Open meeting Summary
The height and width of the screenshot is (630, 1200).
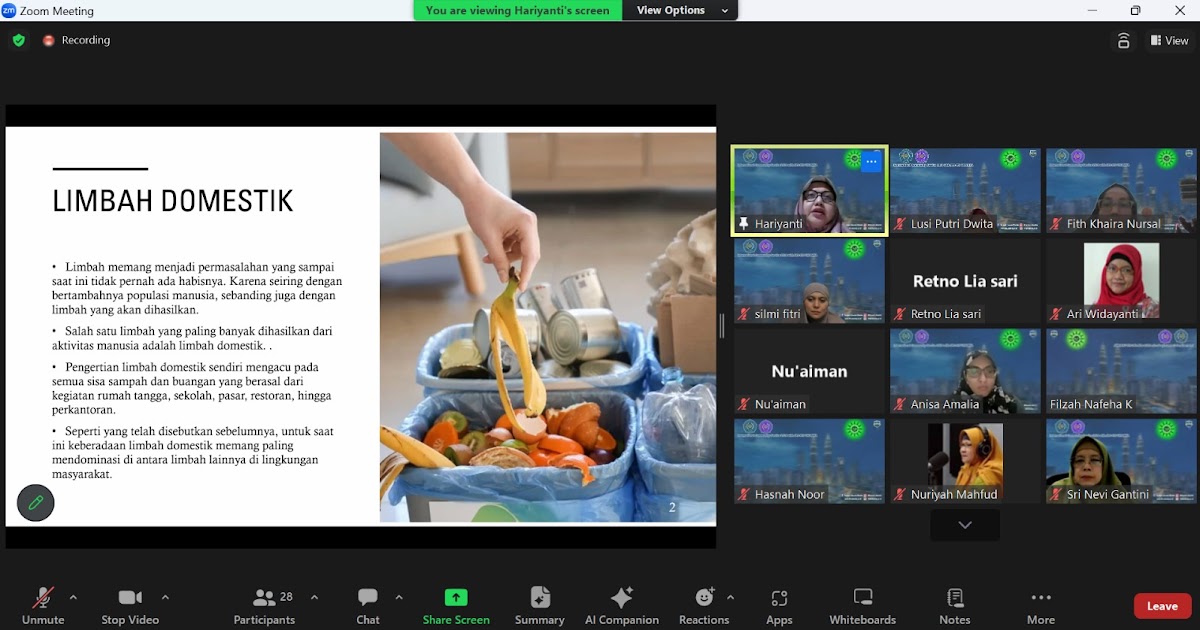pyautogui.click(x=540, y=605)
